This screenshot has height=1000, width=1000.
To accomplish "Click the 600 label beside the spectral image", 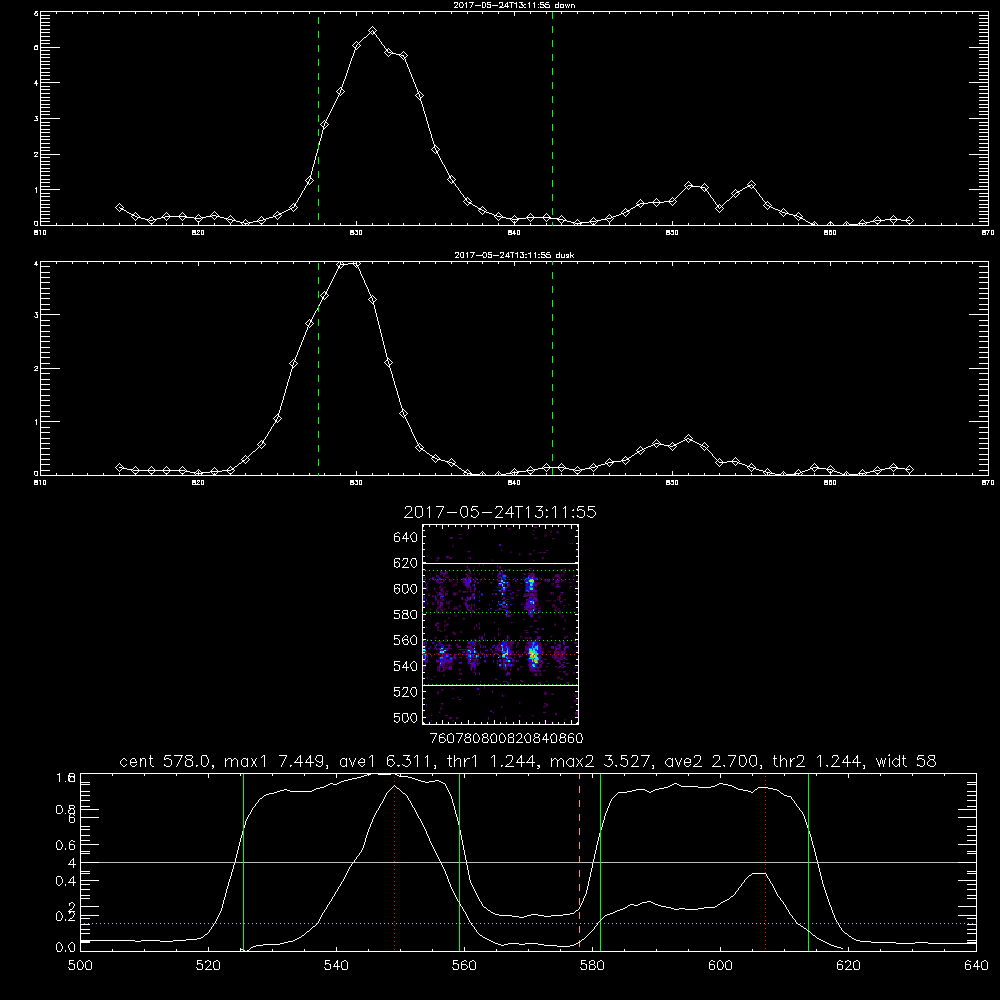I will coord(406,589).
